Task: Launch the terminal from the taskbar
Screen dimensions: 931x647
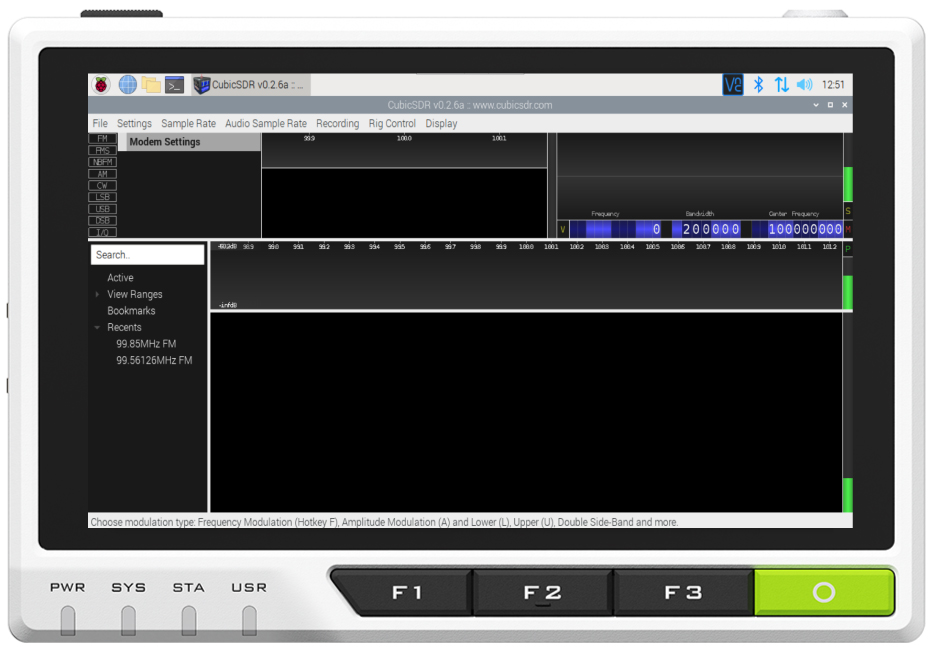Action: pyautogui.click(x=174, y=85)
